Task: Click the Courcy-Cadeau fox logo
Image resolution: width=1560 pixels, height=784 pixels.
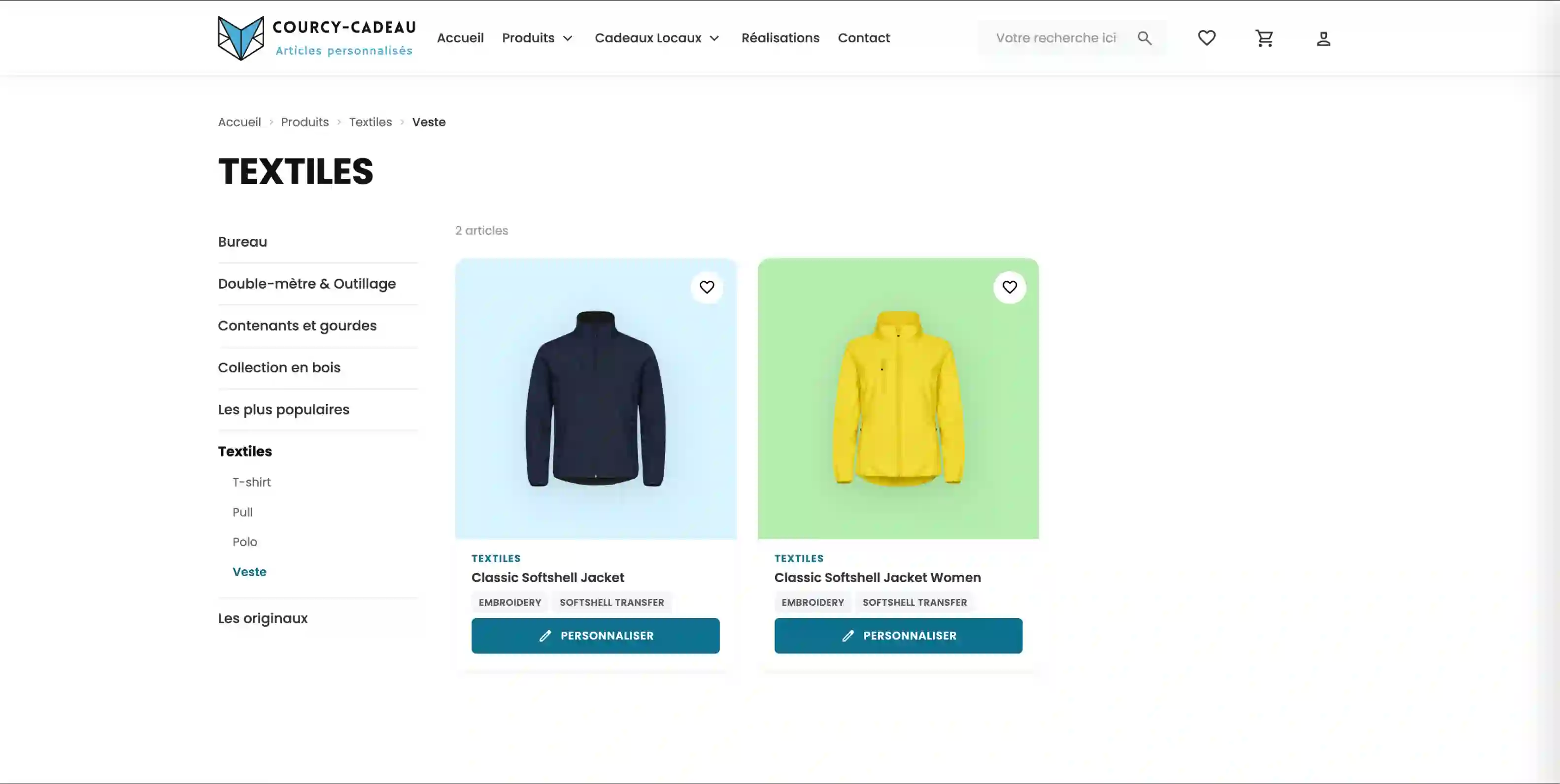Action: 240,38
